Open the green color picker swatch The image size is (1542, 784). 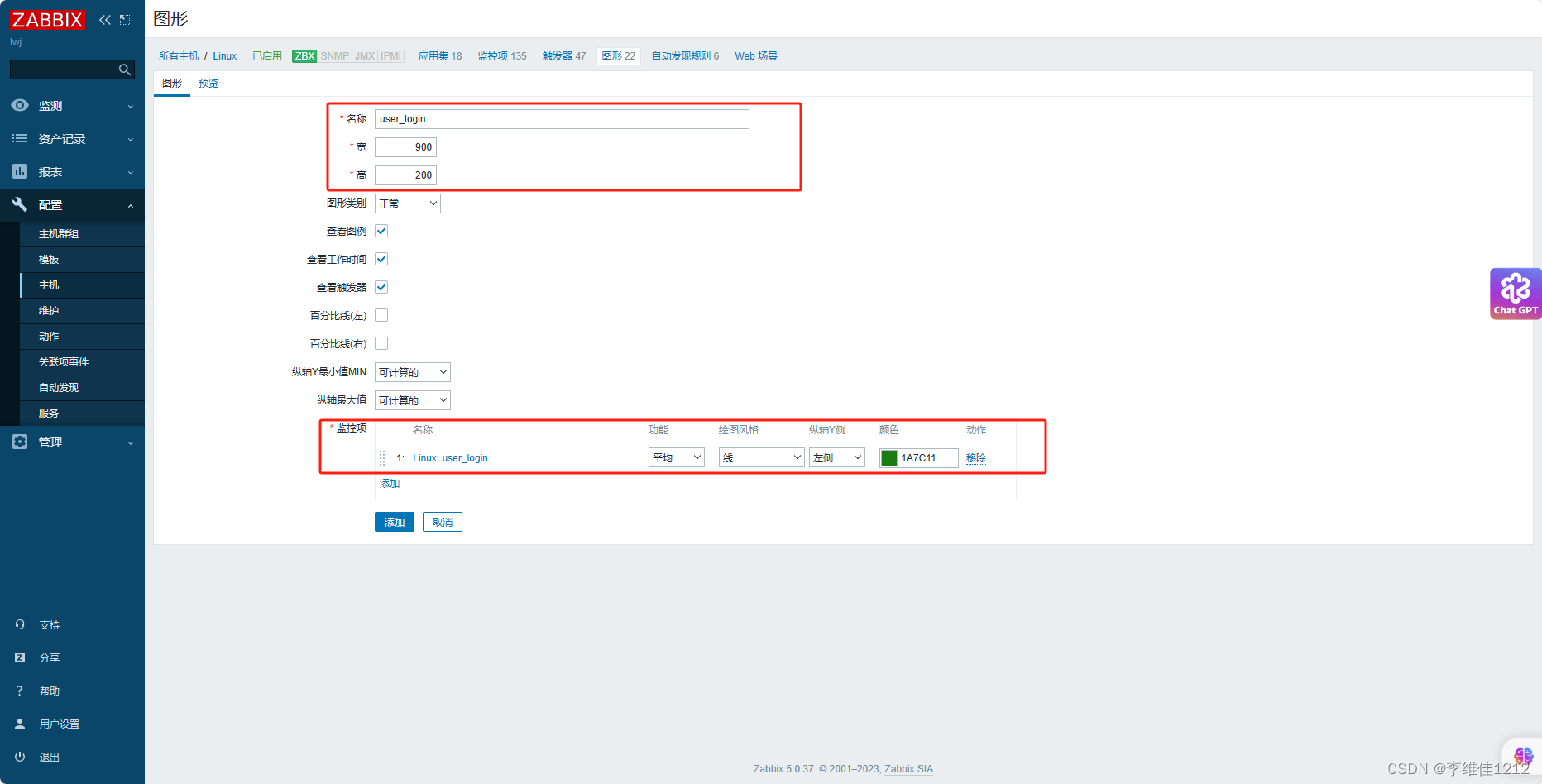(889, 458)
